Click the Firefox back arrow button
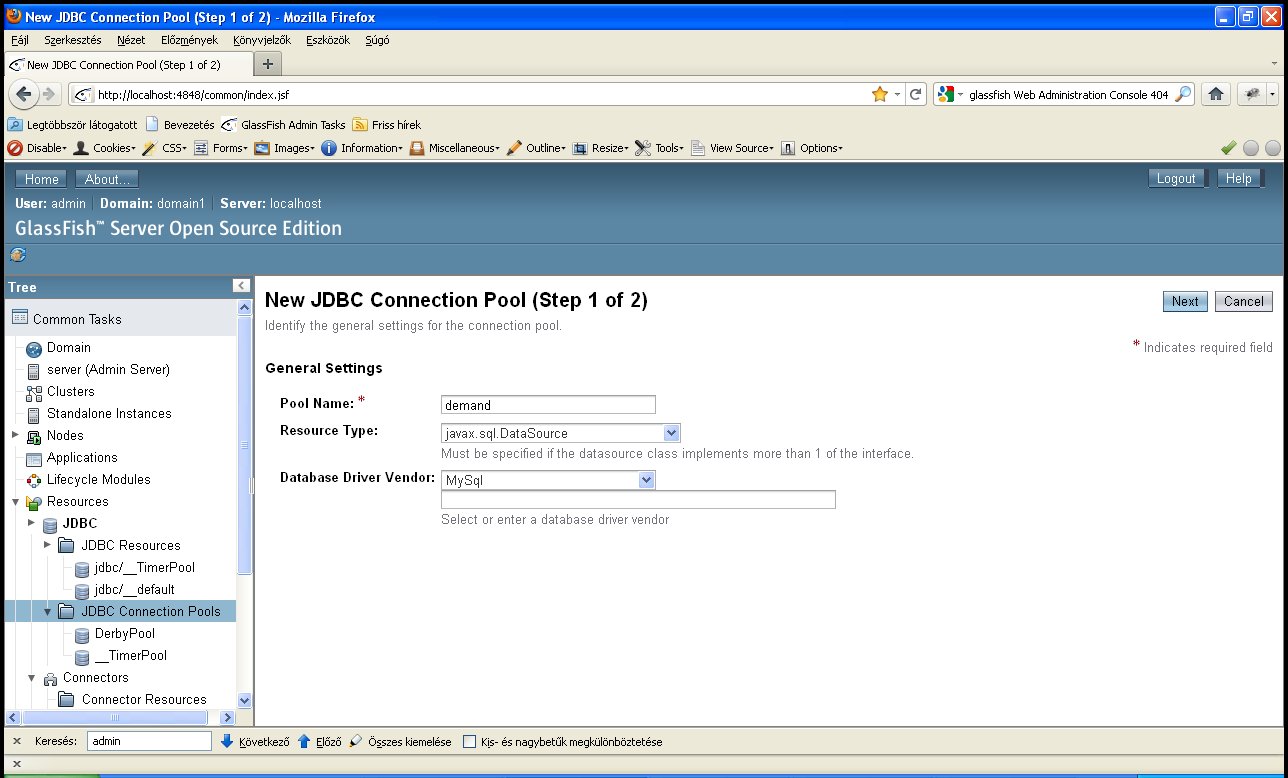Screen dimensions: 1288x778 coord(23,94)
